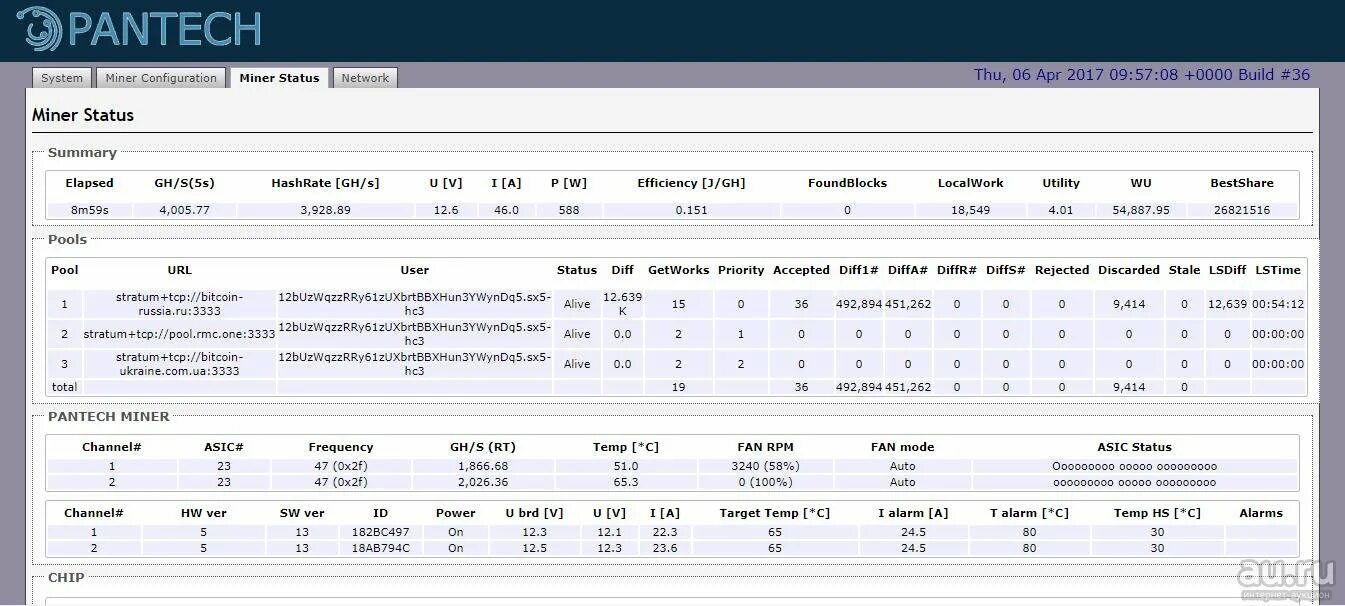Click the Frequency column header
The width and height of the screenshot is (1345, 606).
[x=341, y=447]
